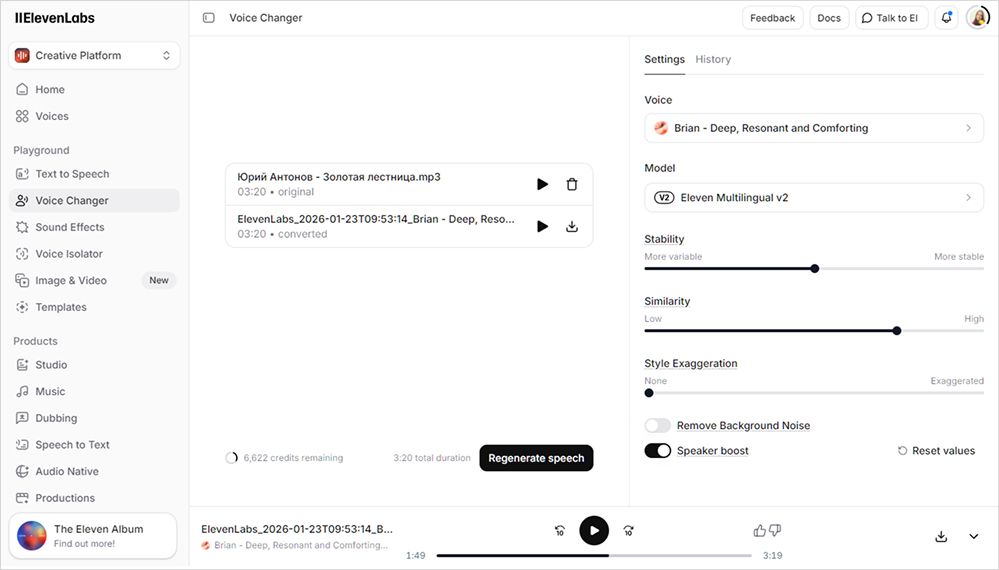Screen dimensions: 999x570
Task: Give thumbs up to generated audio
Action: click(760, 531)
